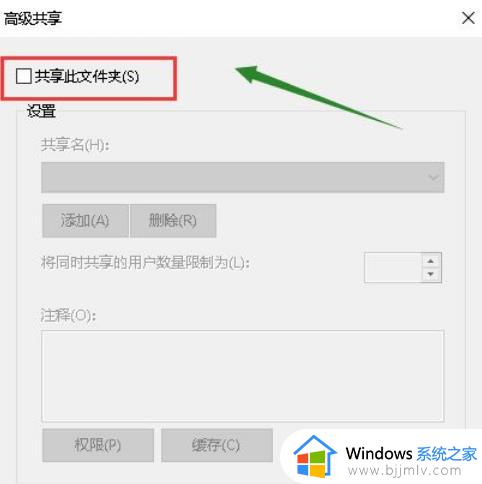Open the 缓存(C) caching button

(x=217, y=445)
